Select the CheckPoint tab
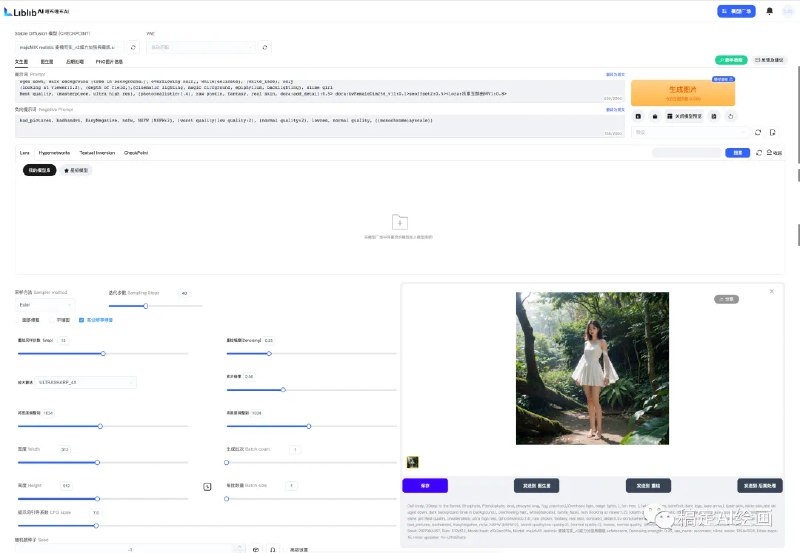This screenshot has height=553, width=800. coord(136,153)
